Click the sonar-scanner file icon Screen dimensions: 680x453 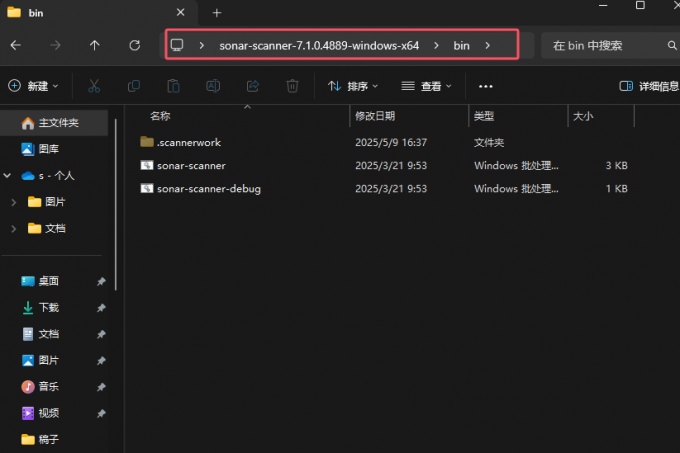[147, 165]
